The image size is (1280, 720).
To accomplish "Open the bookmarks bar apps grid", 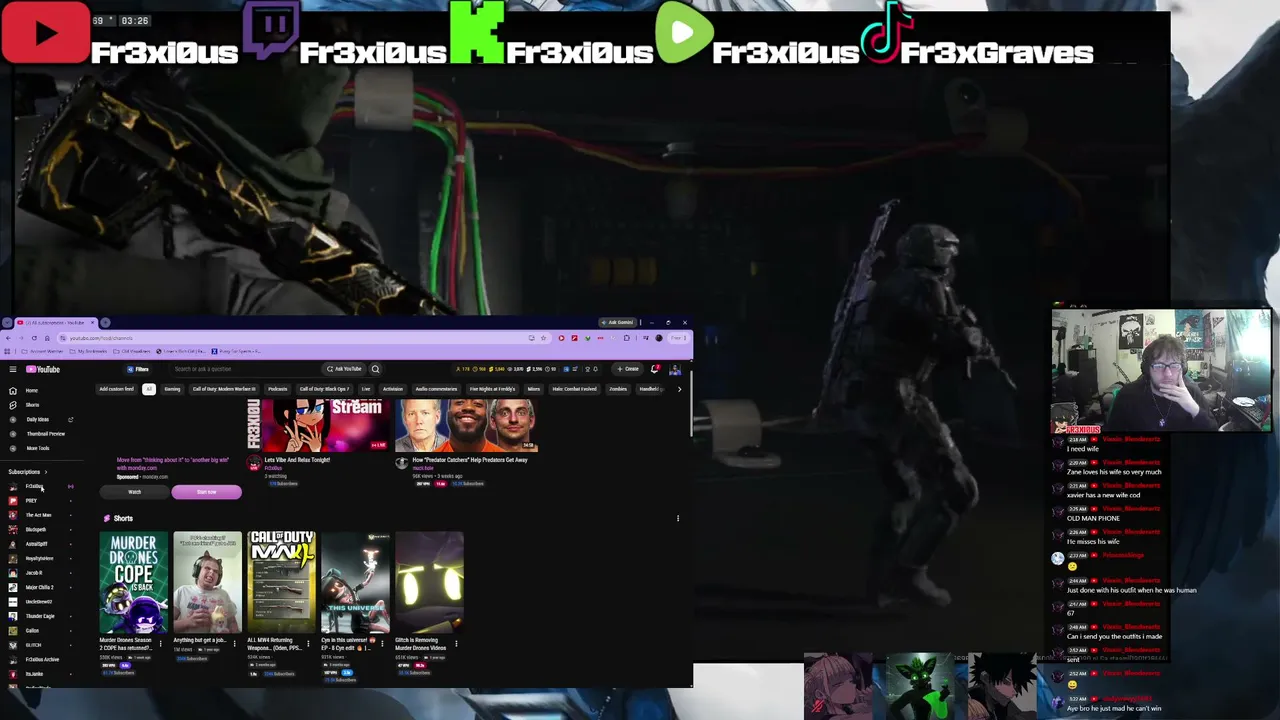I will [x=7, y=351].
